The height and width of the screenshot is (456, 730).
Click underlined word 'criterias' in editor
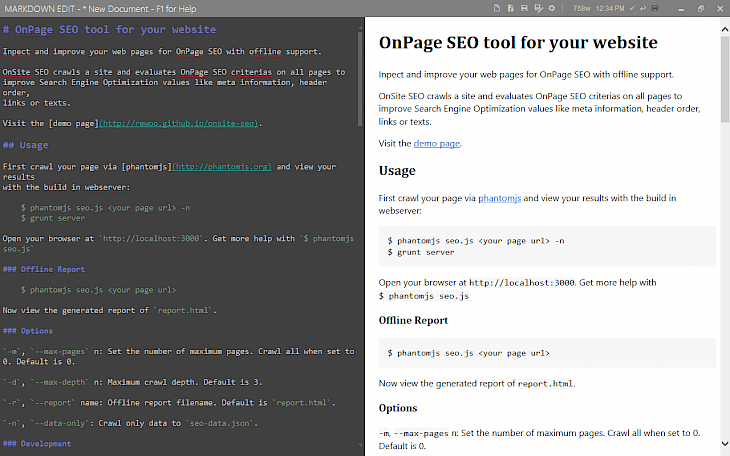click(x=251, y=72)
